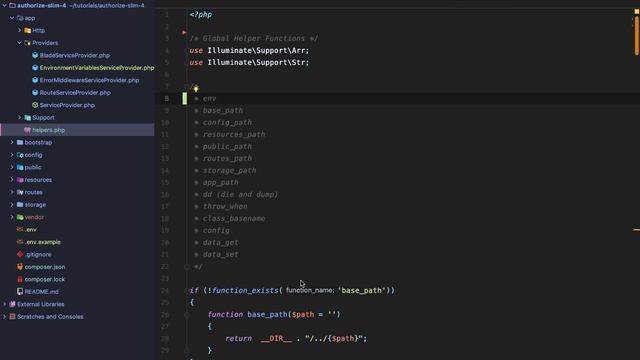Expand the bootstrap folder chevron
640x360 pixels.
click(12, 142)
